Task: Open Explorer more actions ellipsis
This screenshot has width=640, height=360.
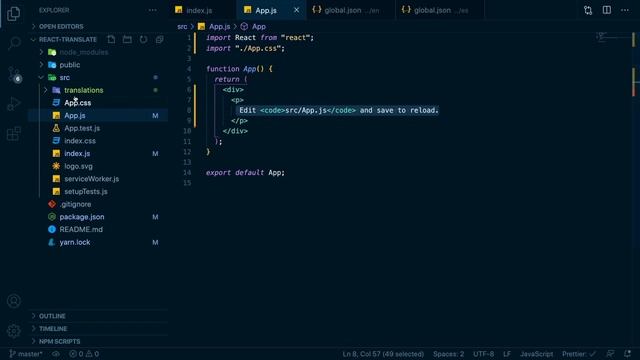Action: pyautogui.click(x=152, y=10)
